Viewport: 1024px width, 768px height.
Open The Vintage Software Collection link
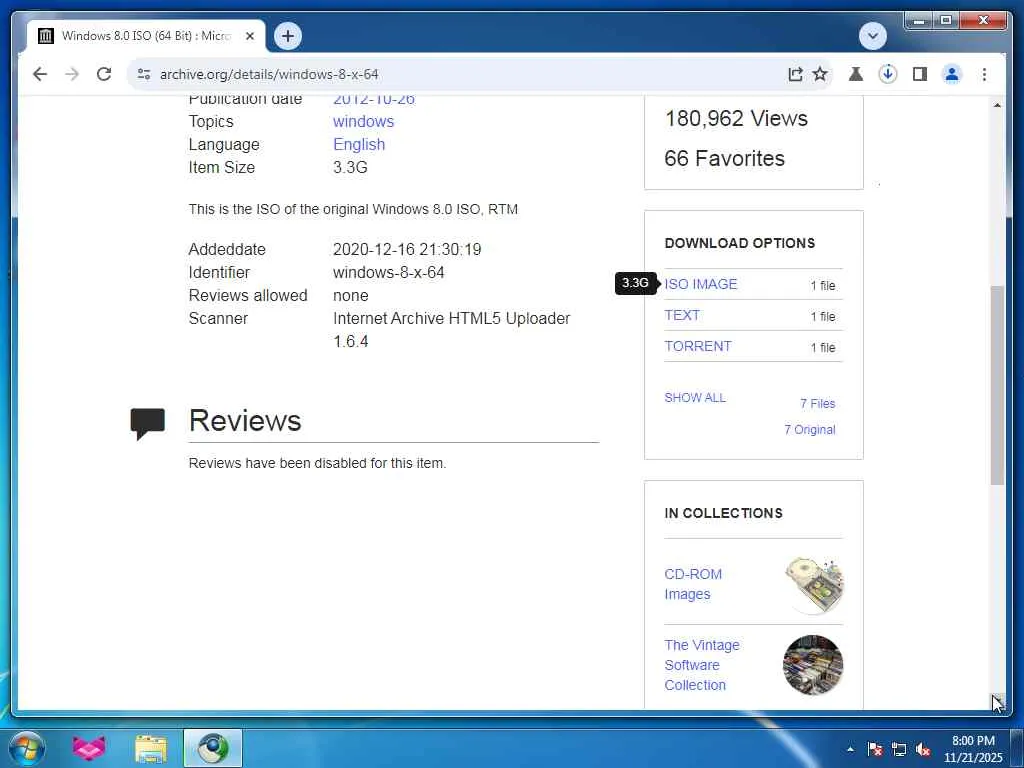coord(702,665)
